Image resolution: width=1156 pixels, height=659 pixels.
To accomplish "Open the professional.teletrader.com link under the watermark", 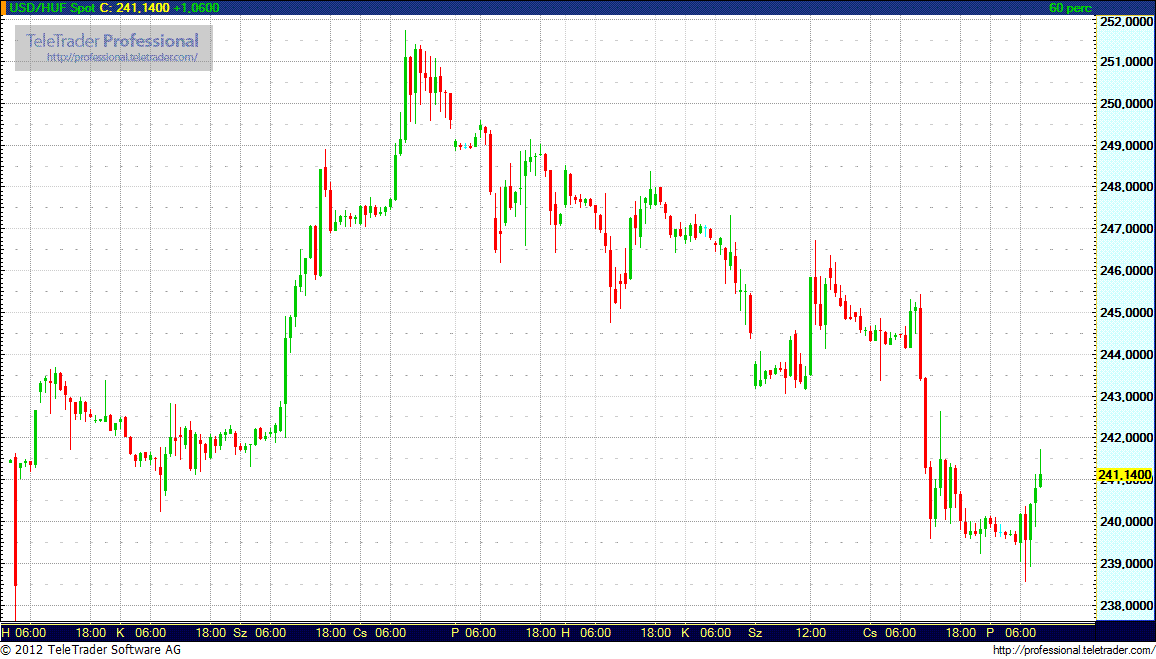I will click(129, 58).
